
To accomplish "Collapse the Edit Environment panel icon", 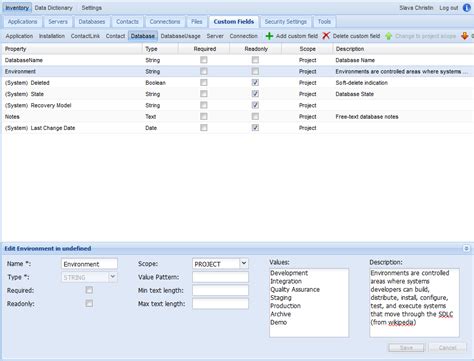I will click(466, 248).
